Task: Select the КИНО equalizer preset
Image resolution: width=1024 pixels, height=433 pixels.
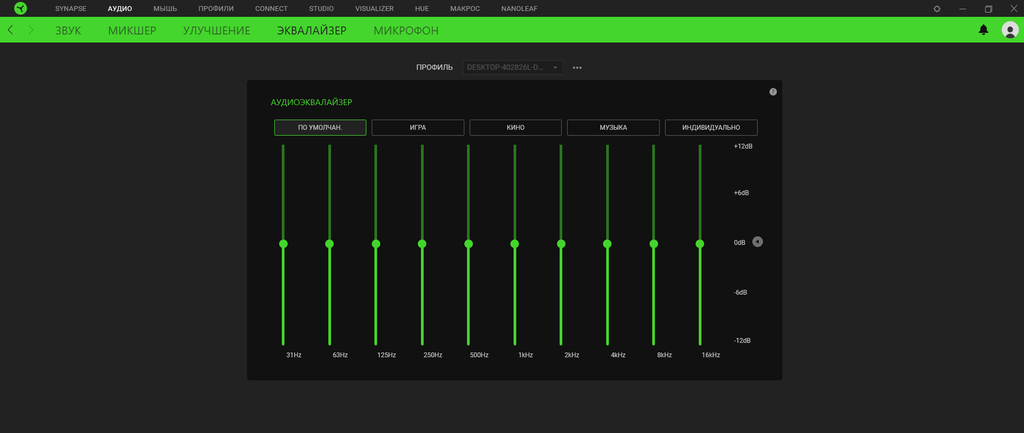Action: (x=515, y=127)
